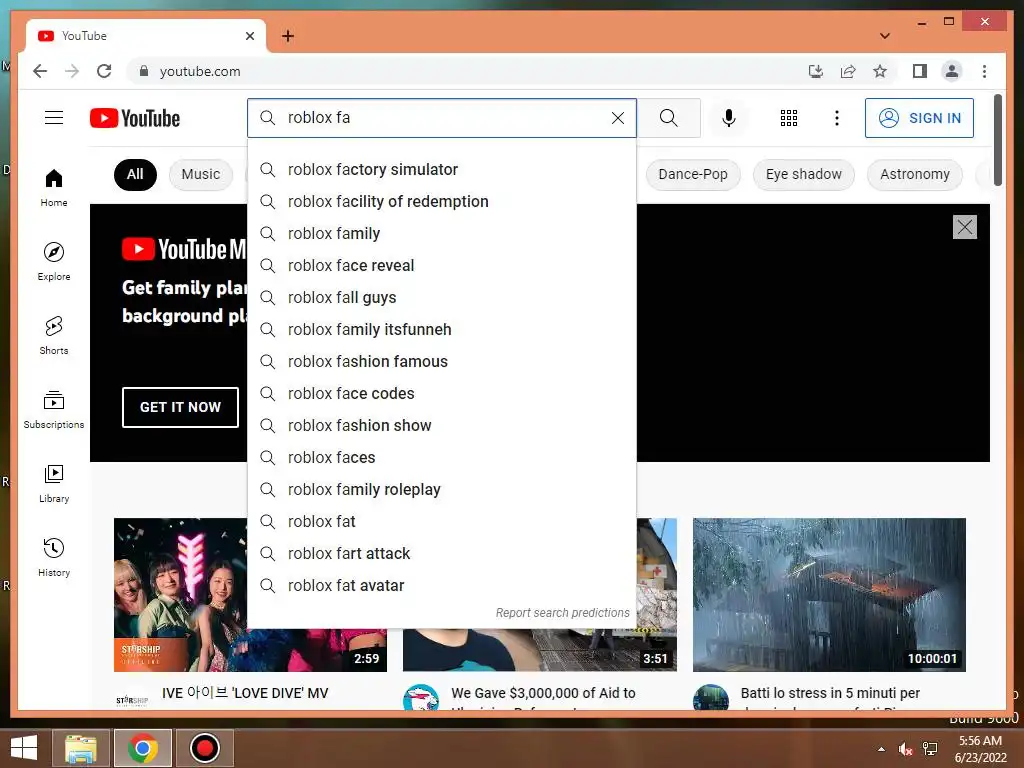Open the YouTube hamburger guide menu
This screenshot has width=1024, height=768.
click(x=54, y=118)
